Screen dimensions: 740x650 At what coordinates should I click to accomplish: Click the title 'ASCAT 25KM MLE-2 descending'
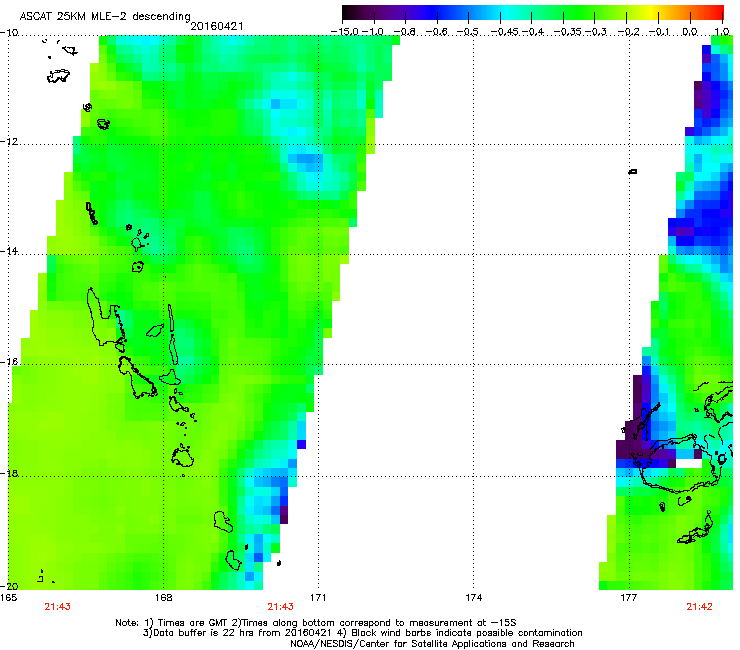(105, 16)
